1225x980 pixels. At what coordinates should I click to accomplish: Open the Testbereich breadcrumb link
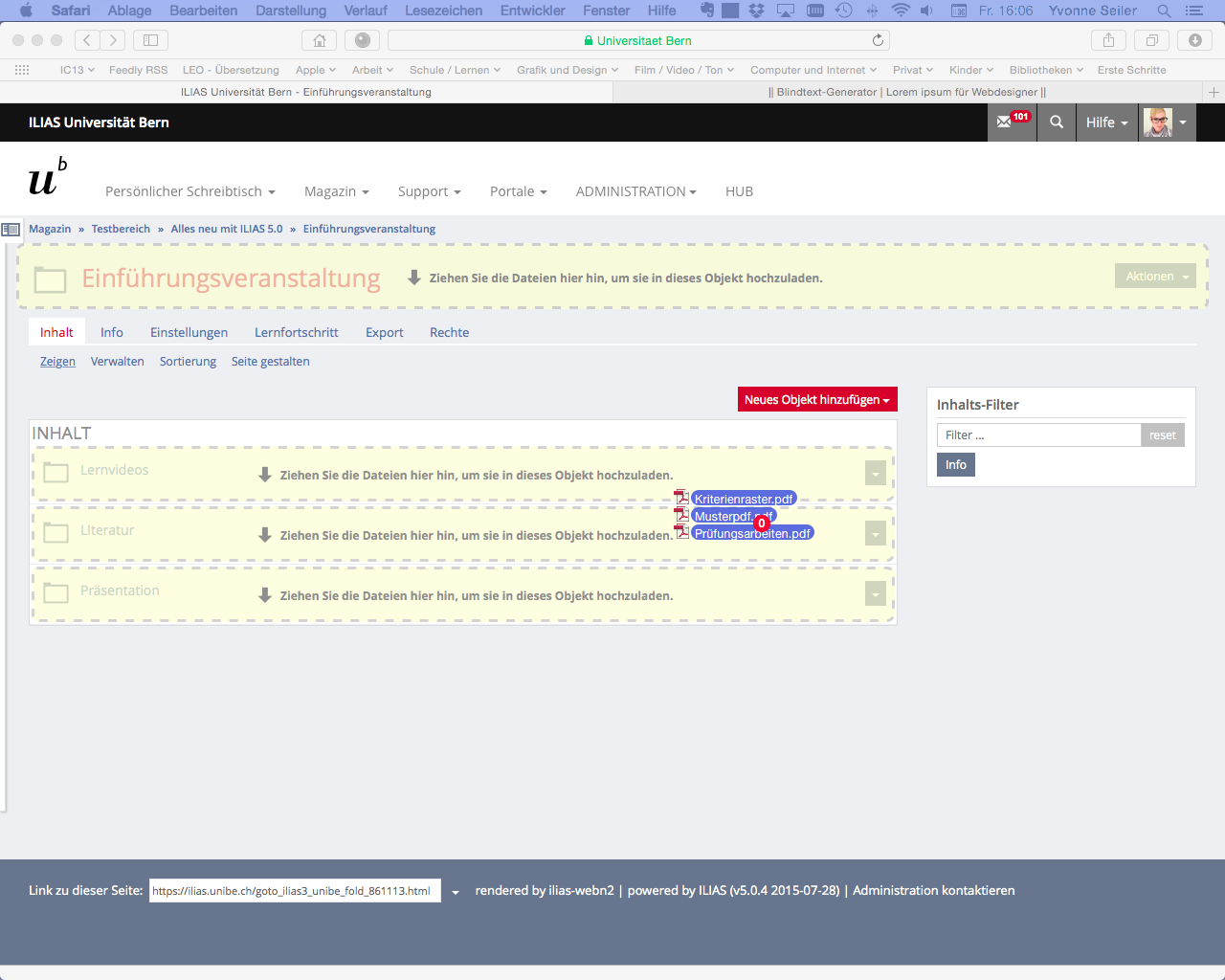tap(121, 229)
